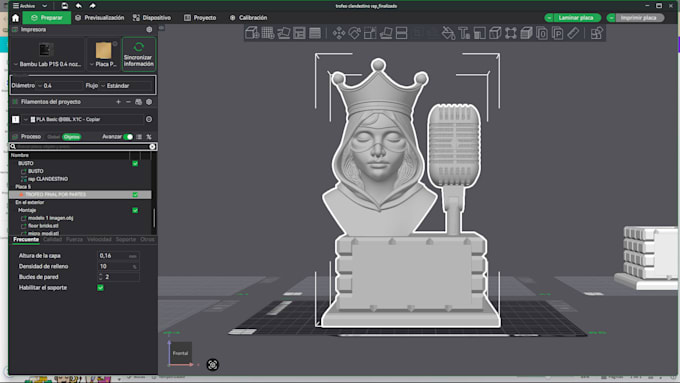Select the Scale tool
The image size is (680, 383).
click(x=370, y=33)
